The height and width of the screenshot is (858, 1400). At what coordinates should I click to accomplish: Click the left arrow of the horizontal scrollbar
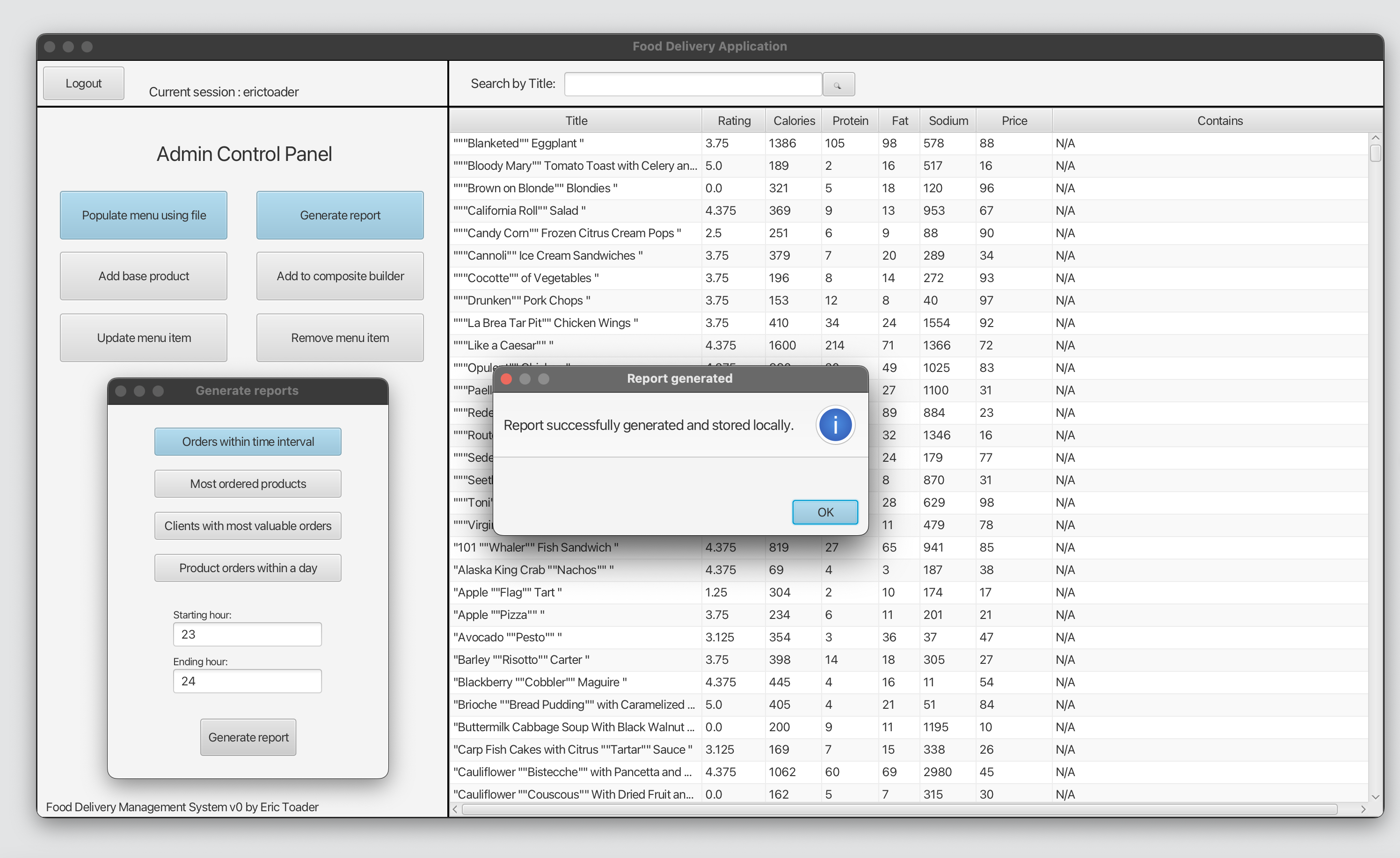pos(454,809)
